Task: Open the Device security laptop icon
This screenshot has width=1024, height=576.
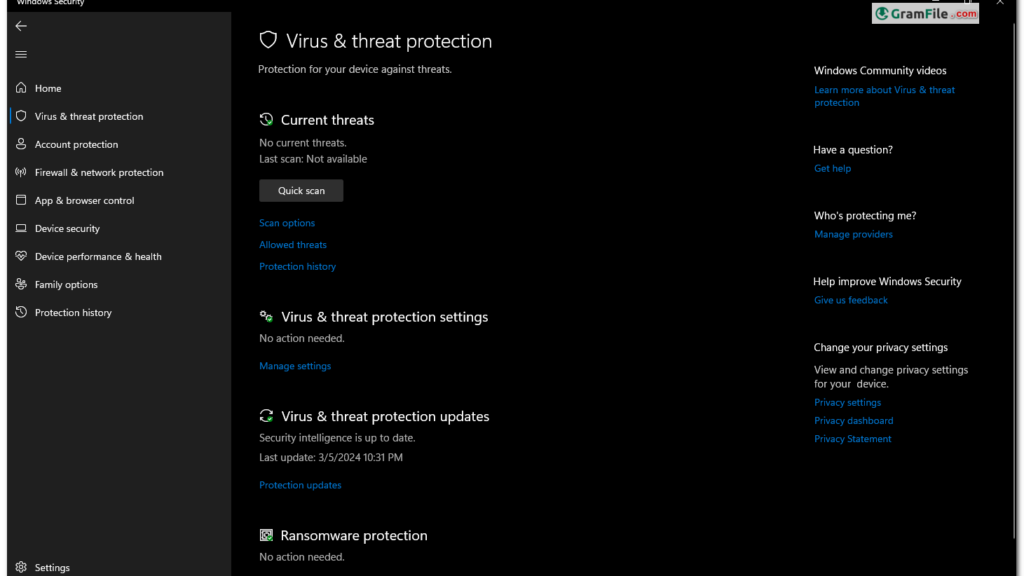Action: click(21, 228)
